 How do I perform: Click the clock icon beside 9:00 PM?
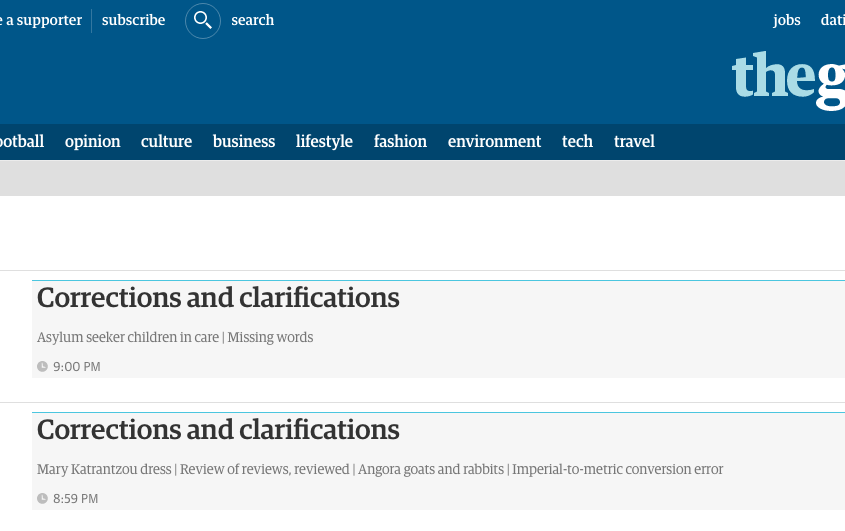[42, 367]
